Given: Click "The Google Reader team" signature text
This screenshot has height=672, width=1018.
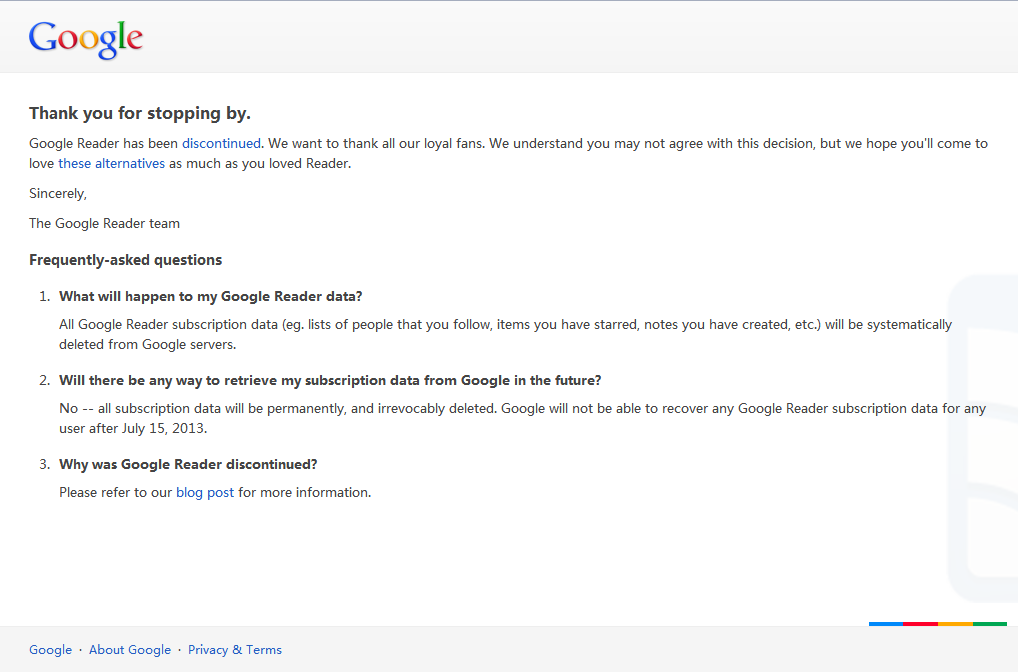Looking at the screenshot, I should [104, 223].
